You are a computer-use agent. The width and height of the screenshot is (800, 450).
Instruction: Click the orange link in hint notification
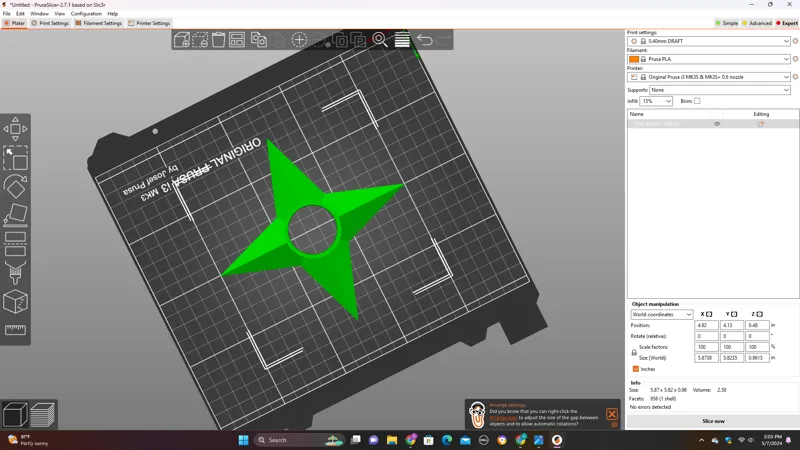[x=503, y=417]
